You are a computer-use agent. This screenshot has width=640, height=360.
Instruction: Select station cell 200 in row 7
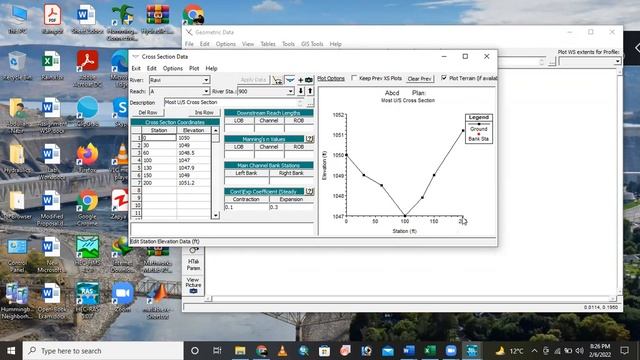click(159, 183)
